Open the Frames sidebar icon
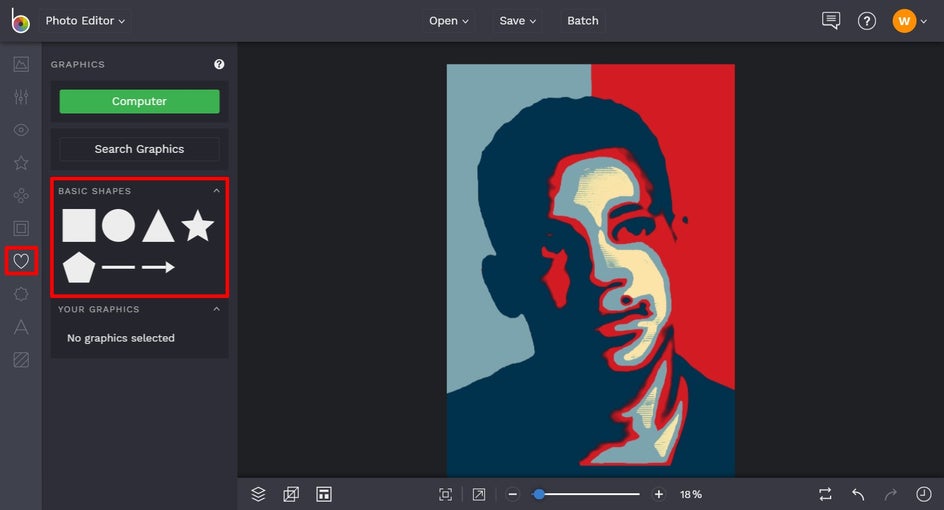This screenshot has height=510, width=944. coord(21,228)
